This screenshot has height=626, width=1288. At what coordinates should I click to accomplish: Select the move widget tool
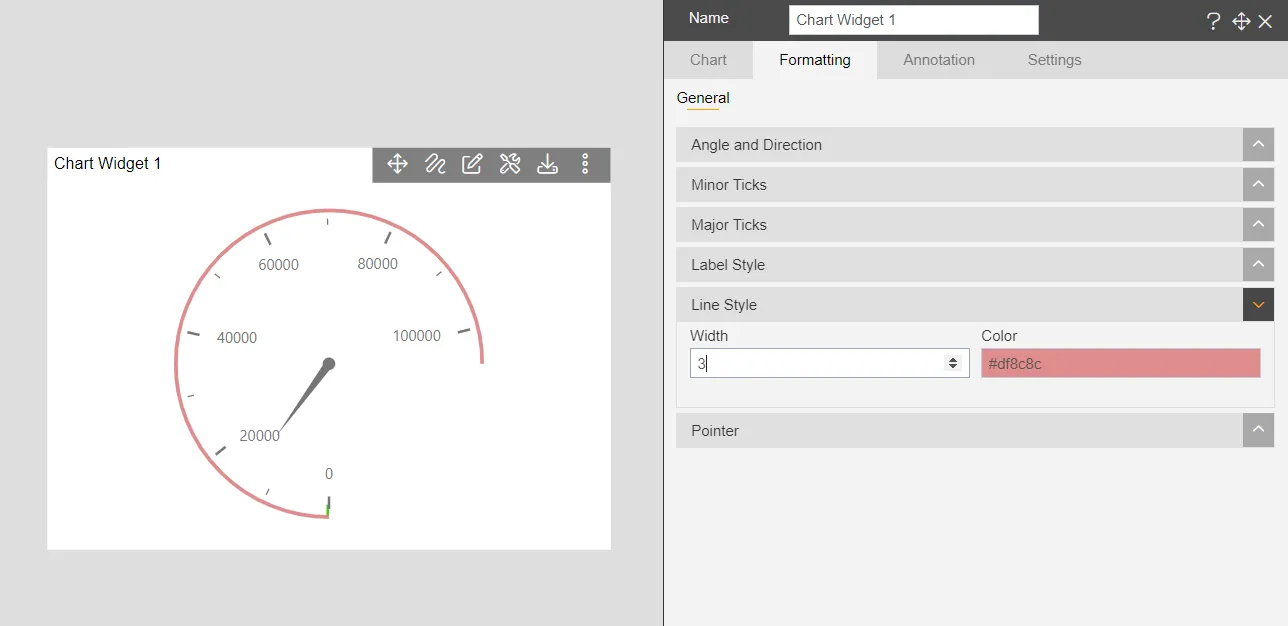pyautogui.click(x=397, y=164)
